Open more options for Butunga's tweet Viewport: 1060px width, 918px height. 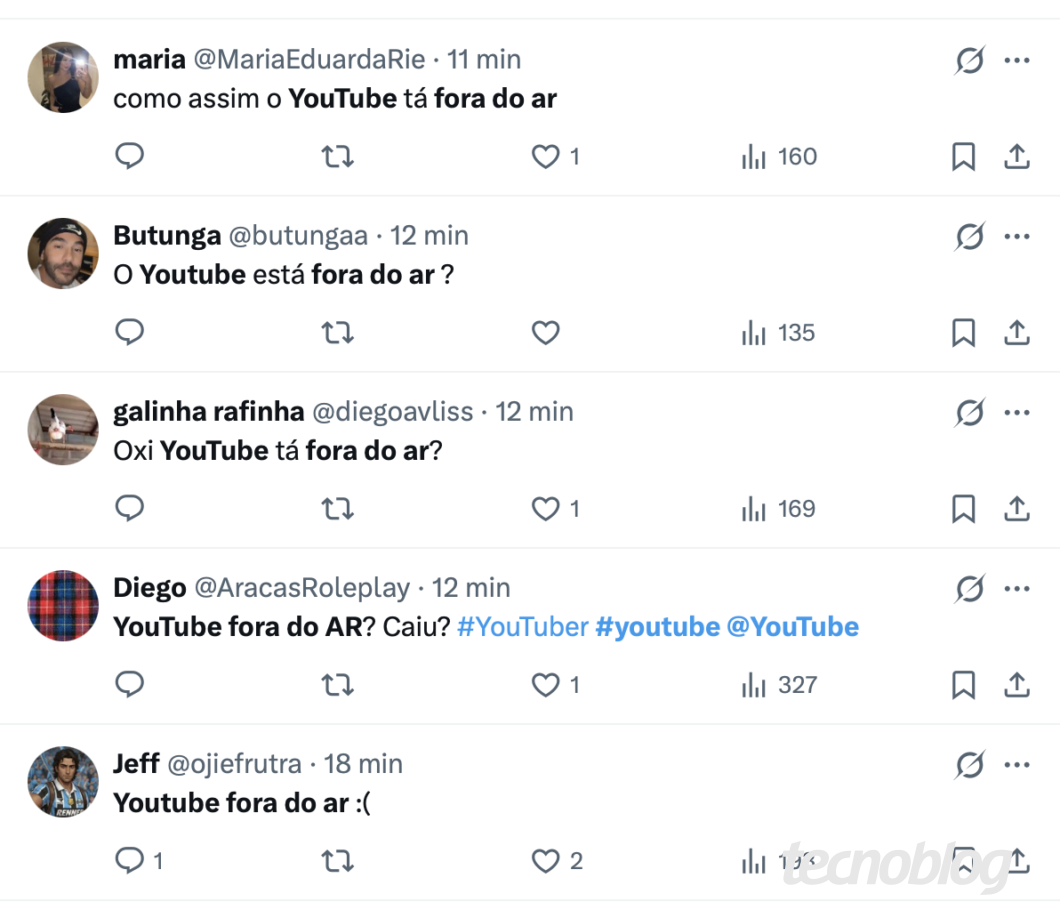coord(1017,237)
